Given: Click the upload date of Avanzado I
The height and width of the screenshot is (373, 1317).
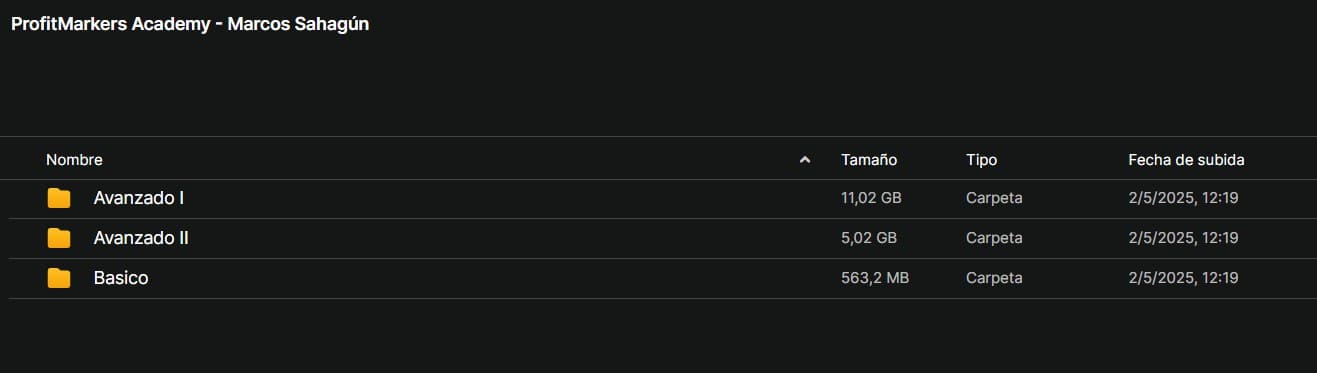Looking at the screenshot, I should click(1183, 198).
